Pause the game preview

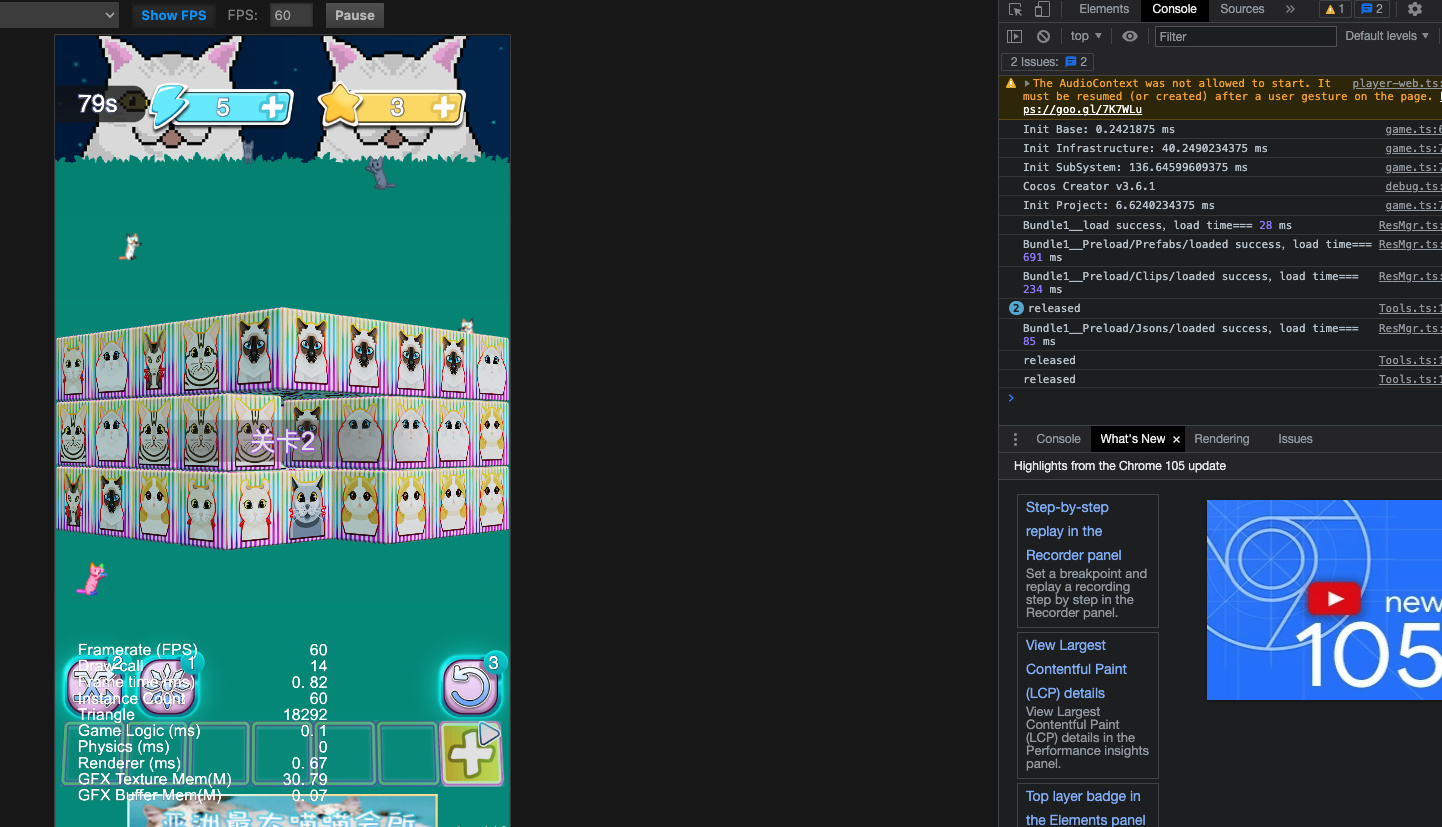[355, 15]
